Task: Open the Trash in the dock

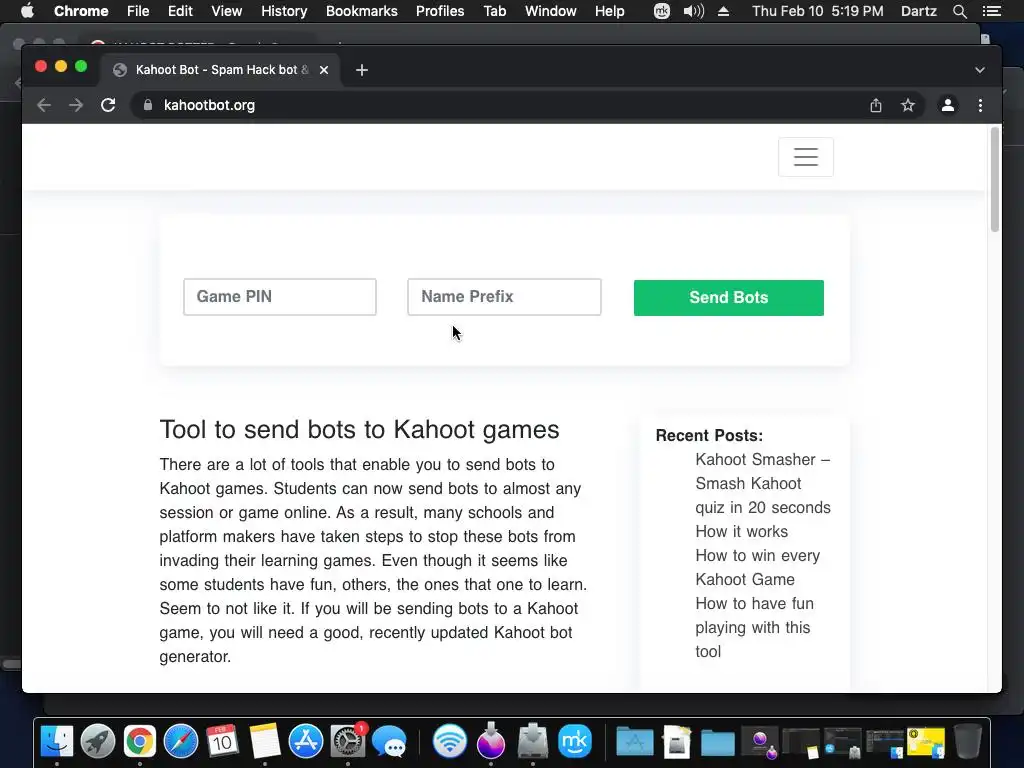Action: click(x=968, y=742)
